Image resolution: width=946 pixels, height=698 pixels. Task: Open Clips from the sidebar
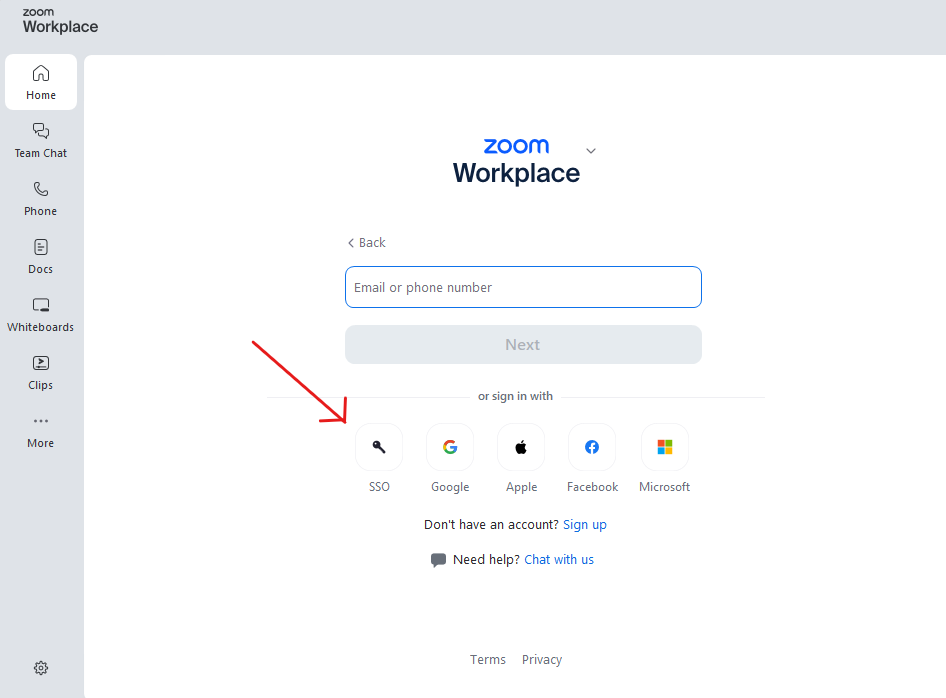point(40,372)
